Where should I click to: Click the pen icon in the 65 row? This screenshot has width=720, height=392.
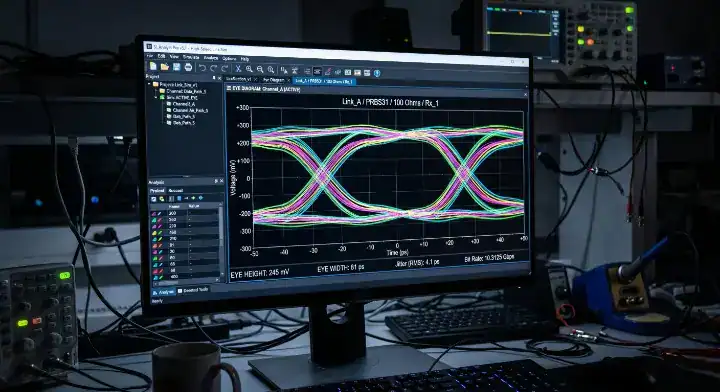[x=160, y=264]
